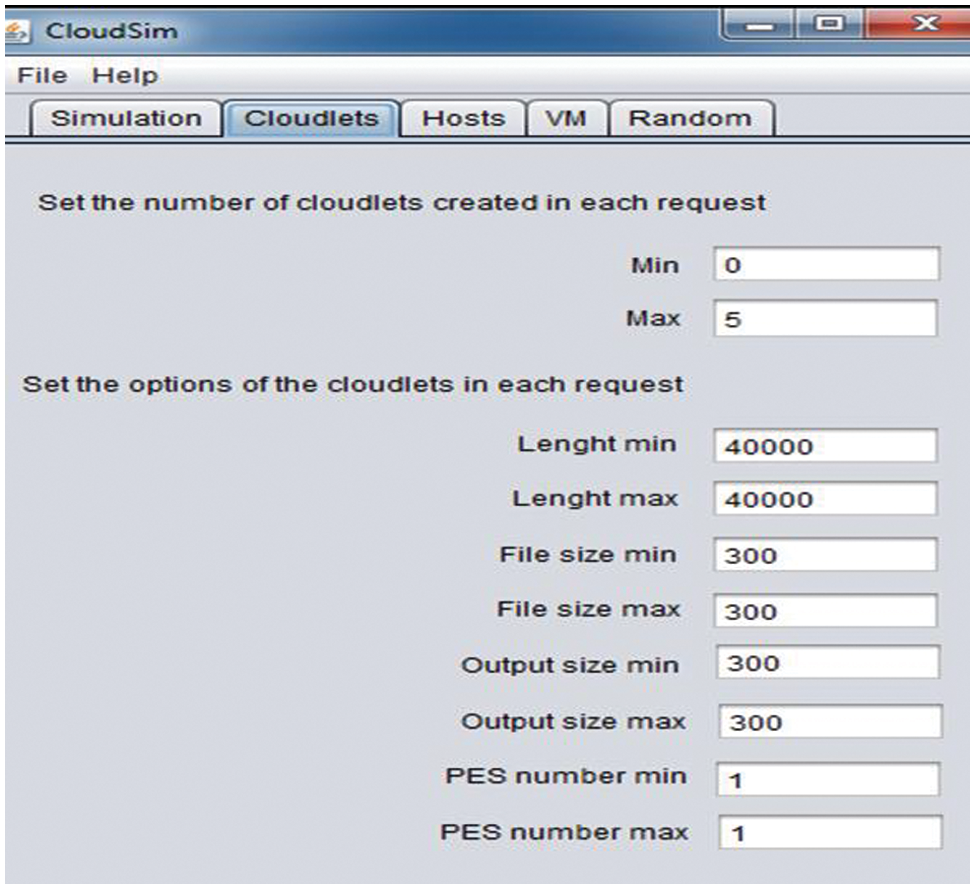Select the Output size max field
The image size is (975, 889).
pyautogui.click(x=829, y=721)
